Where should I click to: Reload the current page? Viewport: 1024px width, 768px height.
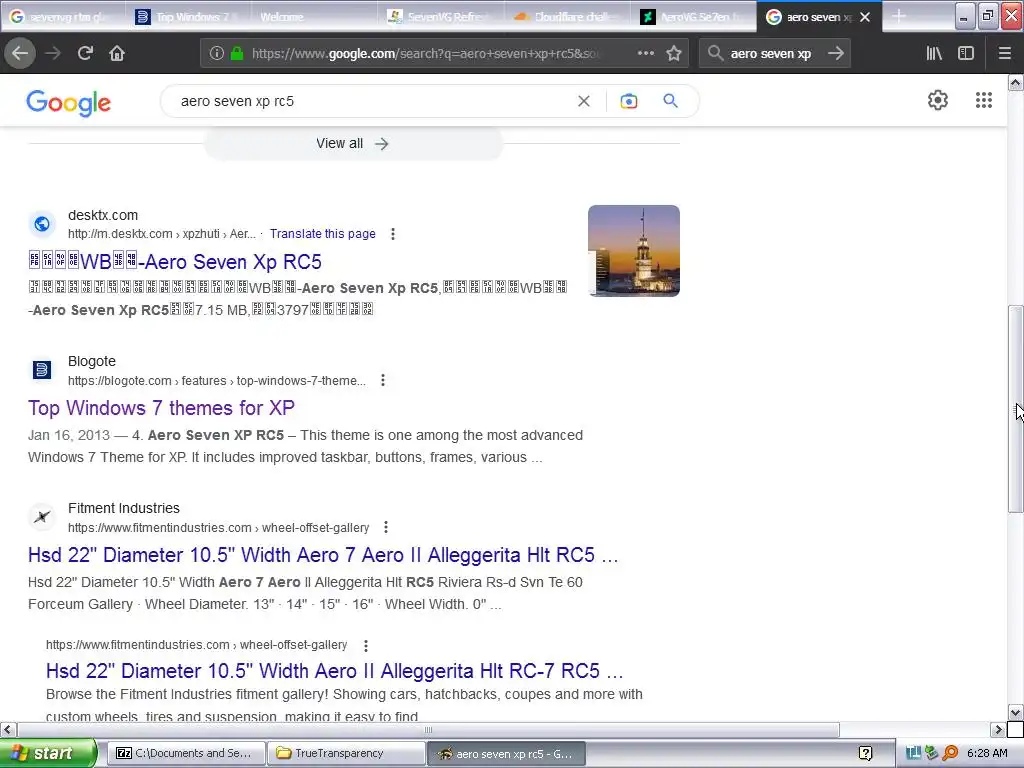click(x=85, y=53)
